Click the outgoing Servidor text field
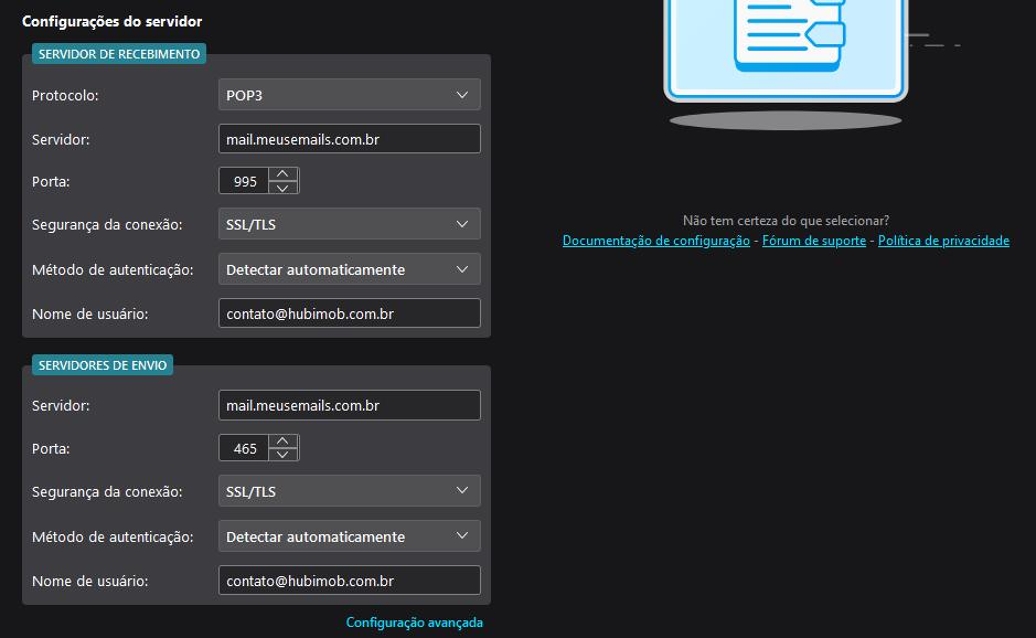1036x638 pixels. point(349,406)
